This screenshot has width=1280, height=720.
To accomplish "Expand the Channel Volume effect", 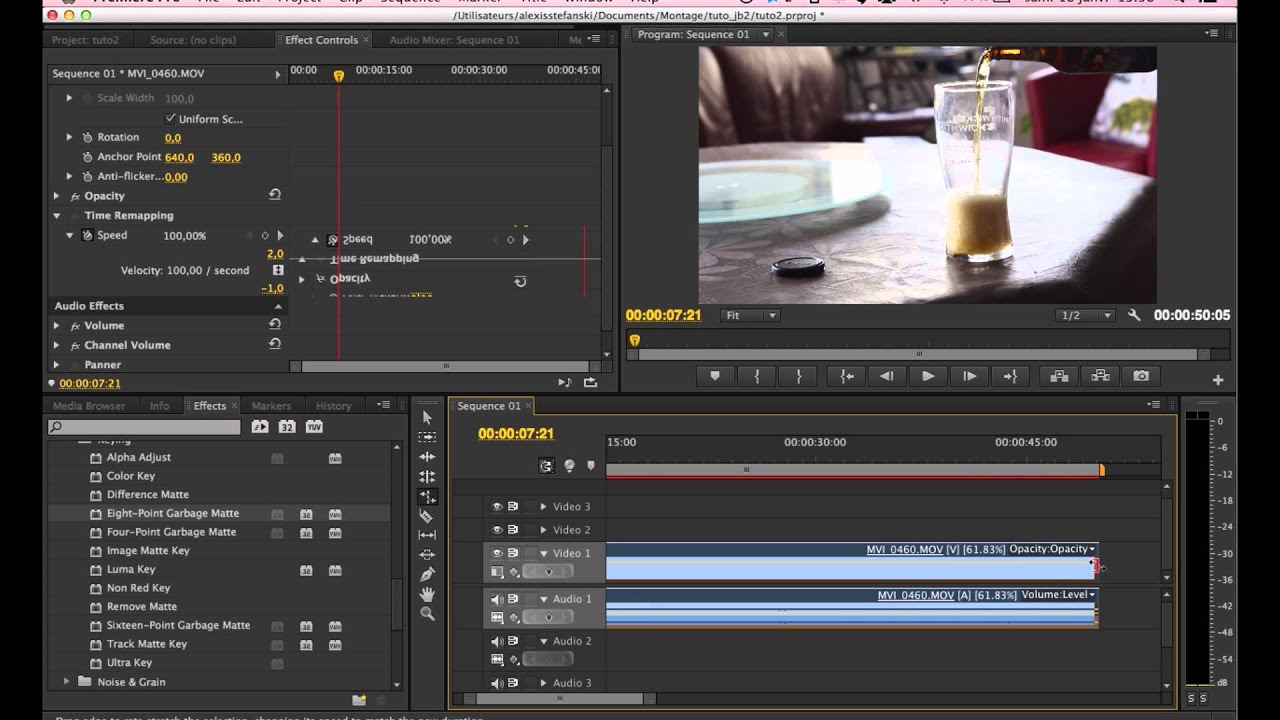I will coord(57,345).
